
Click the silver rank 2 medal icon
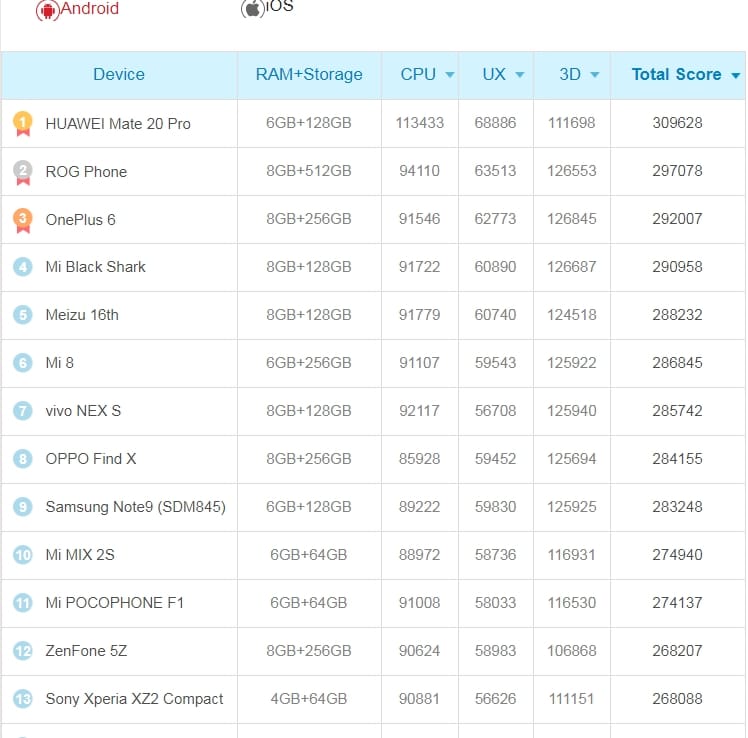point(23,171)
